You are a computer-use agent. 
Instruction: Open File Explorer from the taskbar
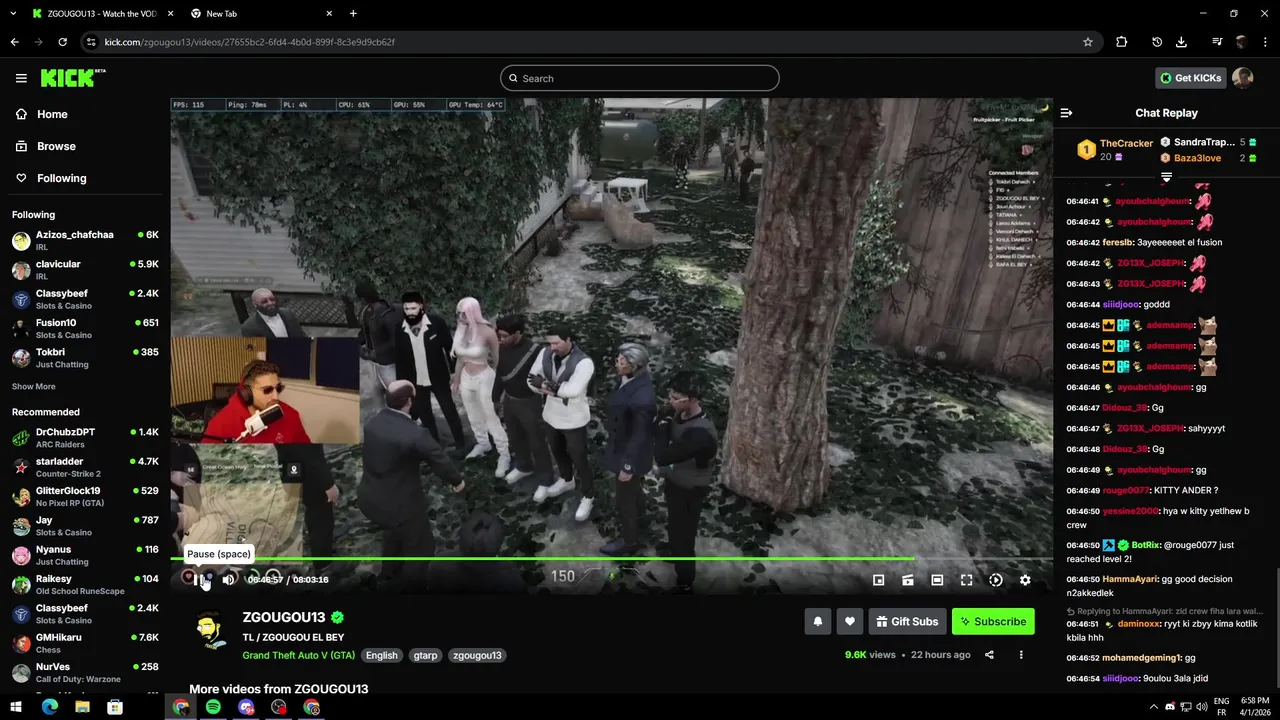(x=82, y=707)
